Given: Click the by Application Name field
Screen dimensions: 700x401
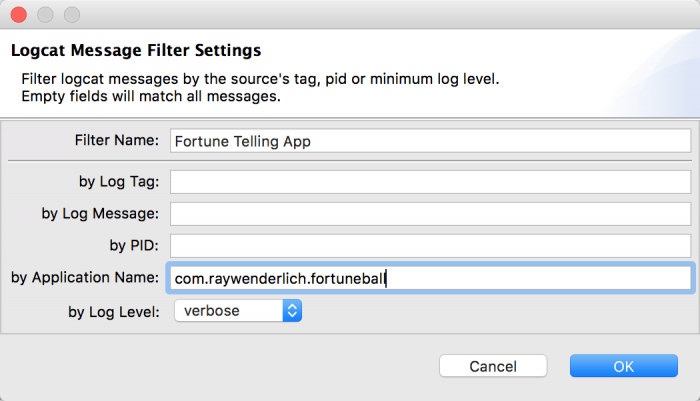Looking at the screenshot, I should click(x=430, y=278).
